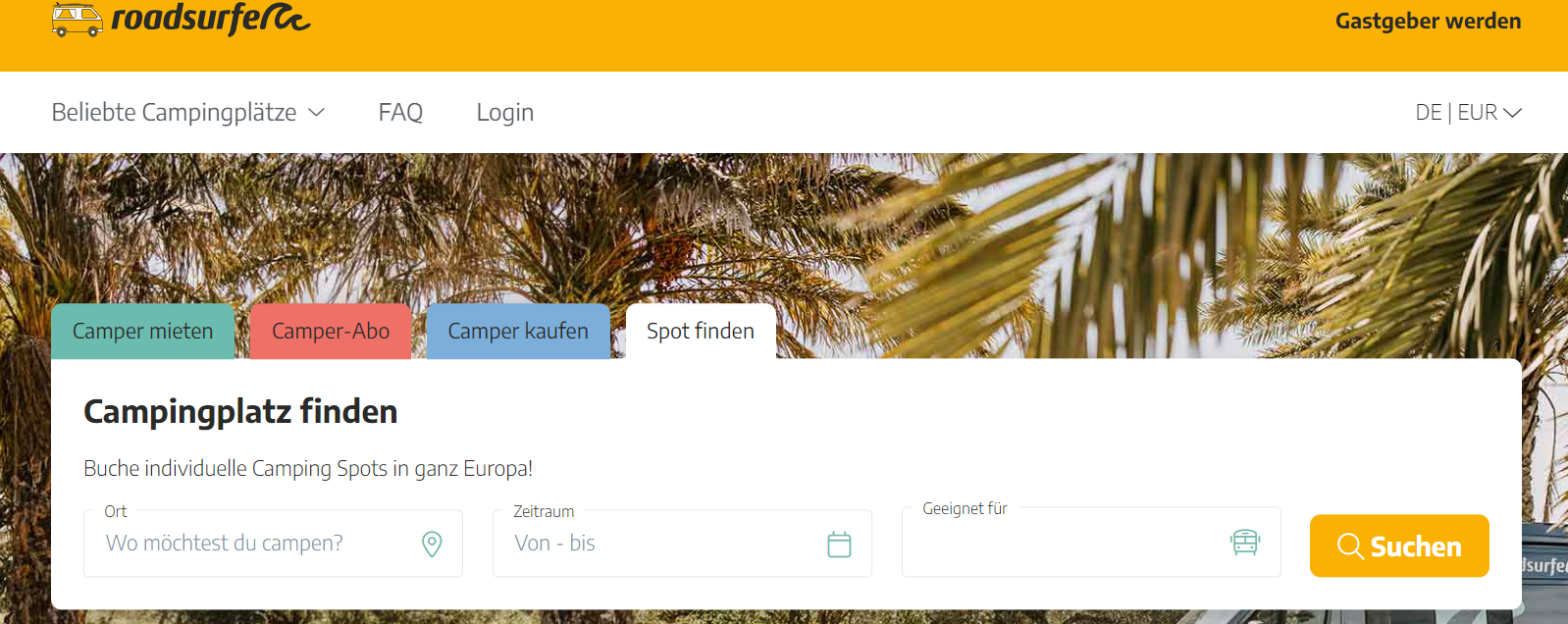Go to the FAQ page
1568x624 pixels.
coord(400,113)
